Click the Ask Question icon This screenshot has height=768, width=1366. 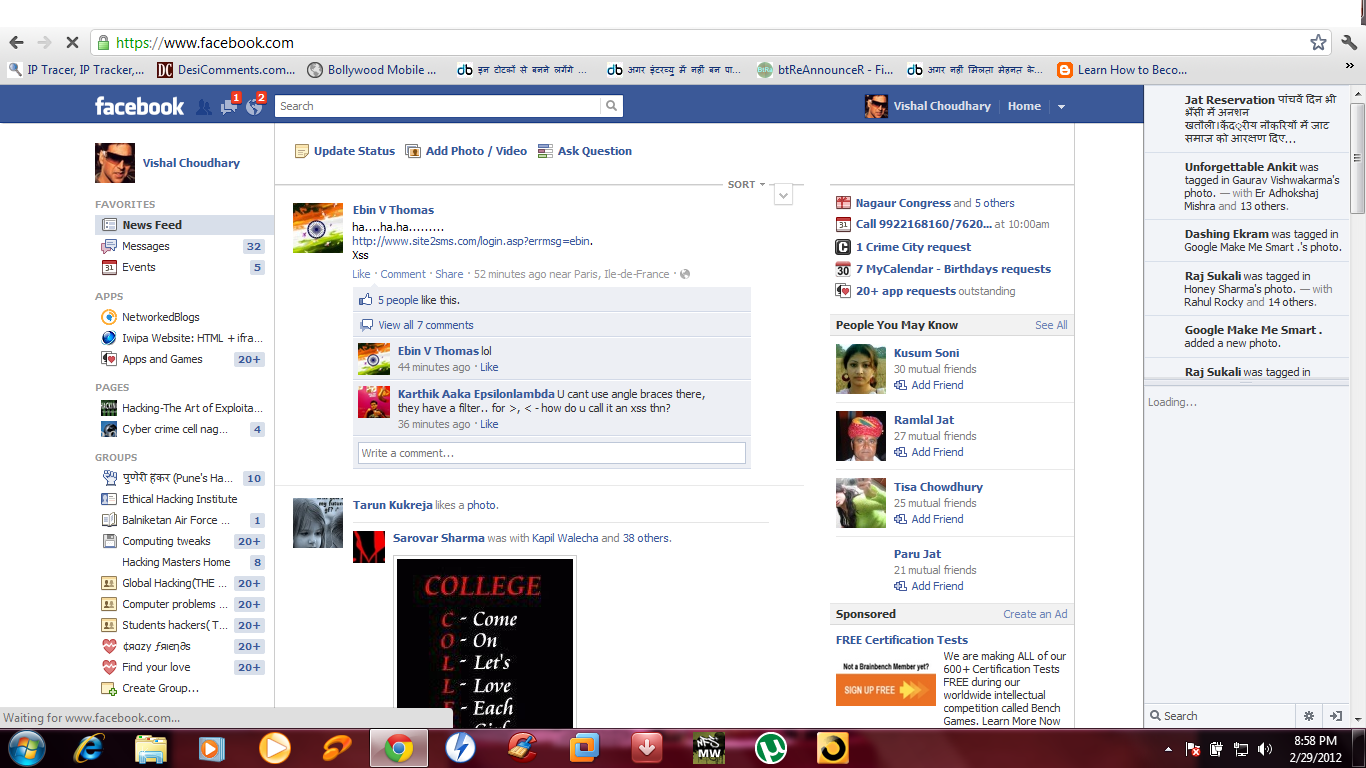click(546, 150)
